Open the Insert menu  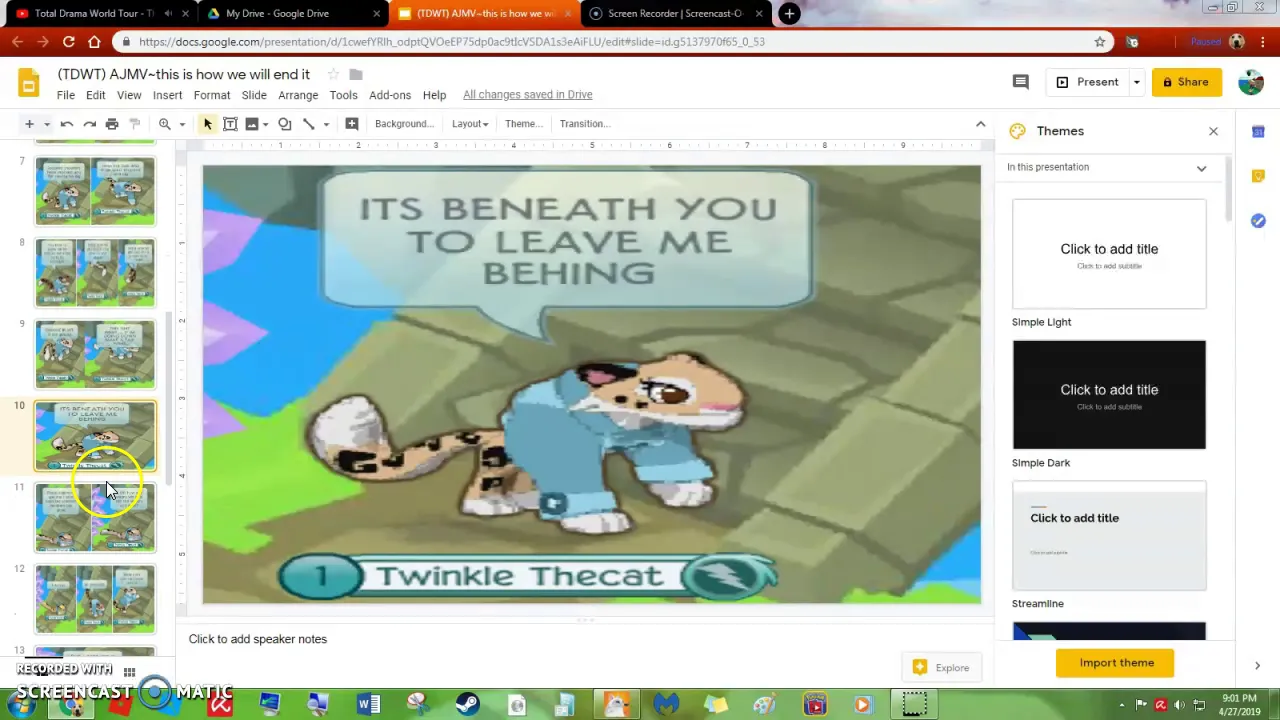click(167, 95)
